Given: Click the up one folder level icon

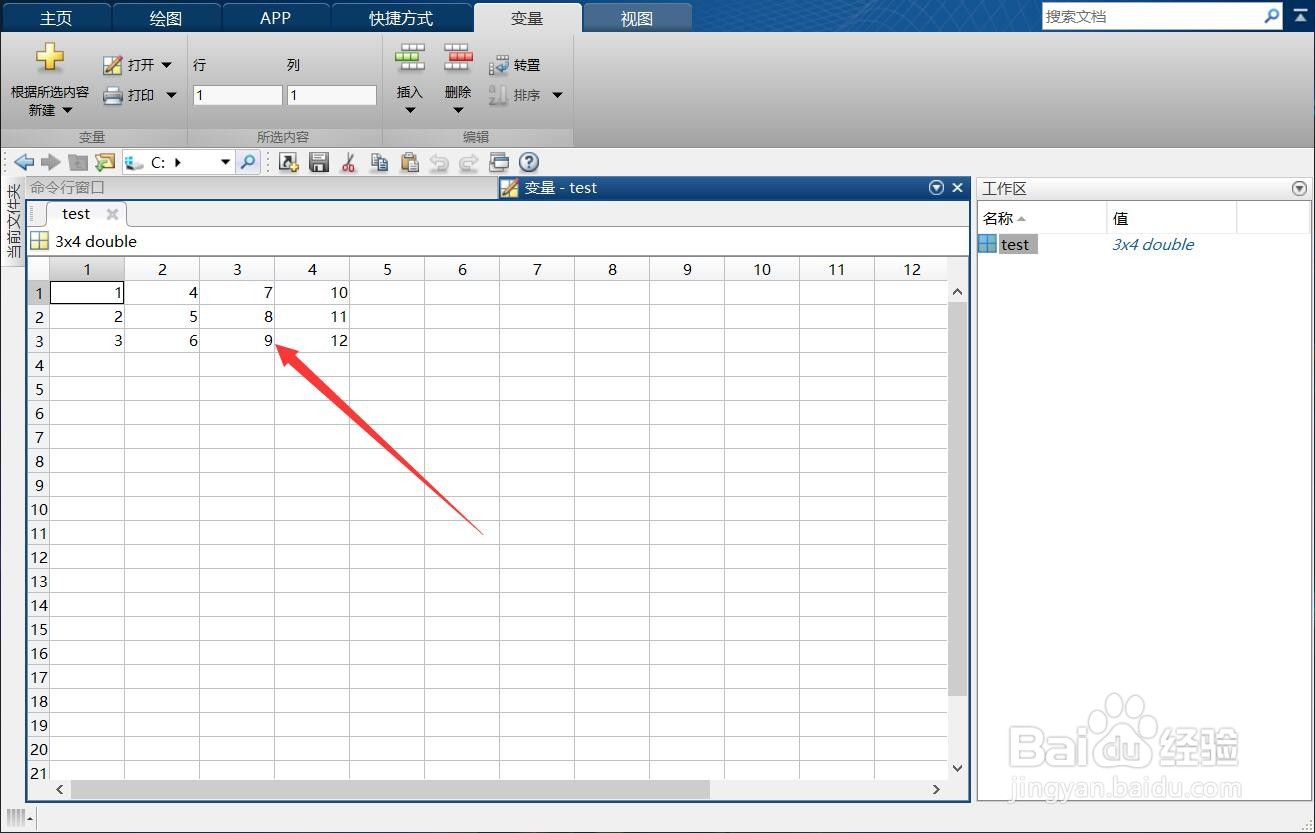Looking at the screenshot, I should [78, 162].
